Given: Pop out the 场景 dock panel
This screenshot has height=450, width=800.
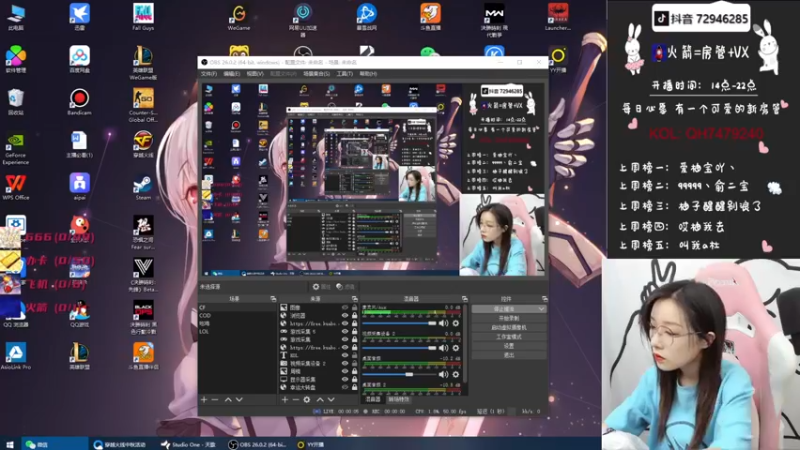Looking at the screenshot, I should pos(273,299).
